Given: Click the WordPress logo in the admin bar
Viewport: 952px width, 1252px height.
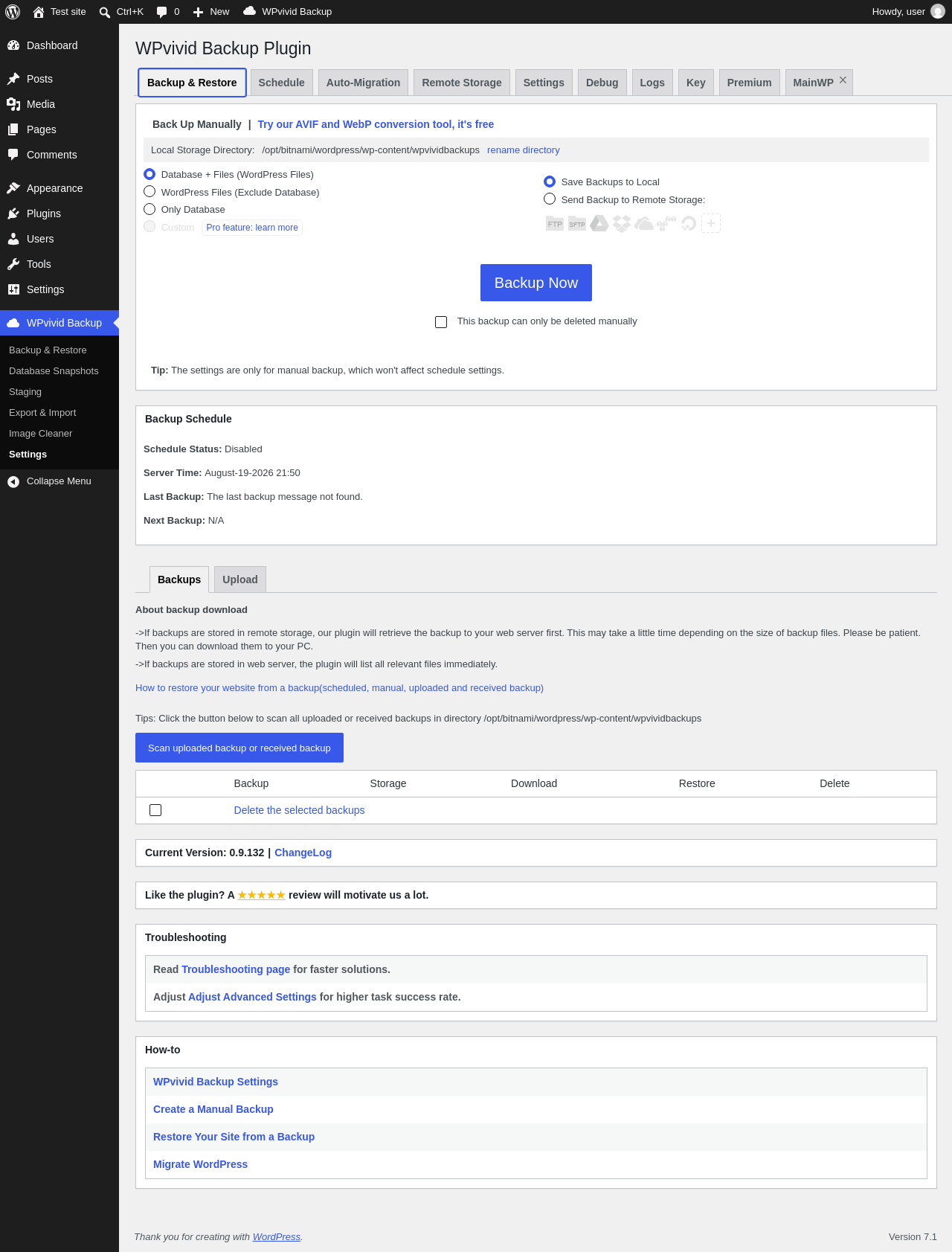Looking at the screenshot, I should 13,12.
